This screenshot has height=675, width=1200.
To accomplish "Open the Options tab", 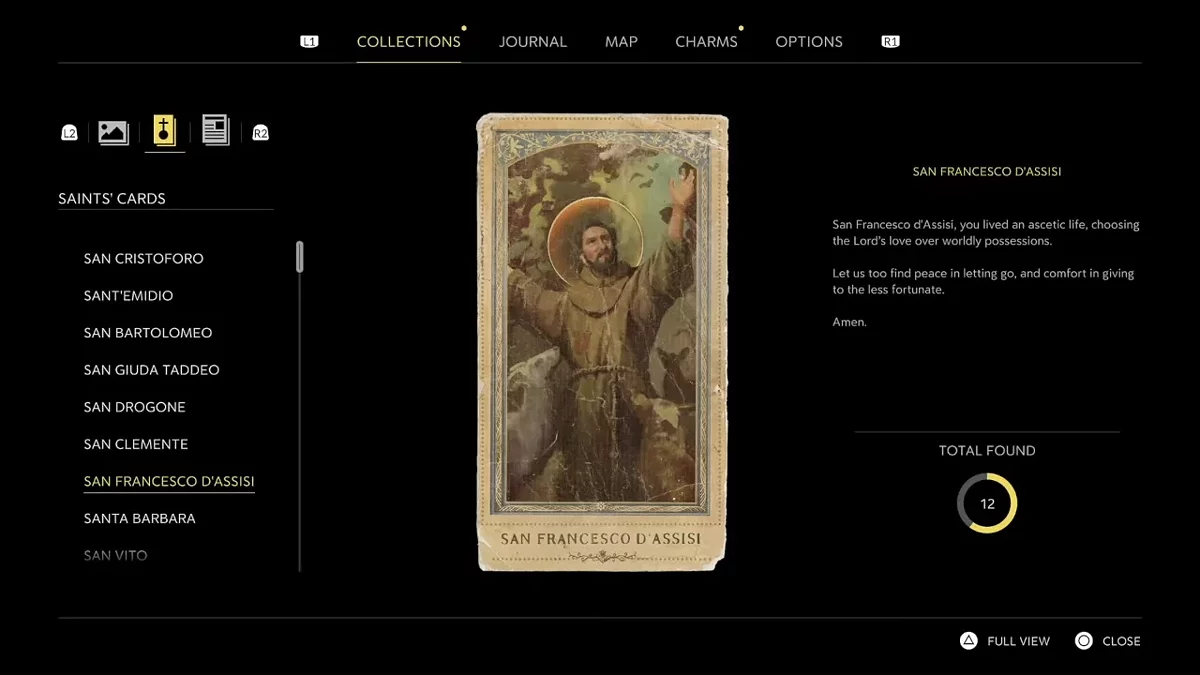I will click(809, 42).
